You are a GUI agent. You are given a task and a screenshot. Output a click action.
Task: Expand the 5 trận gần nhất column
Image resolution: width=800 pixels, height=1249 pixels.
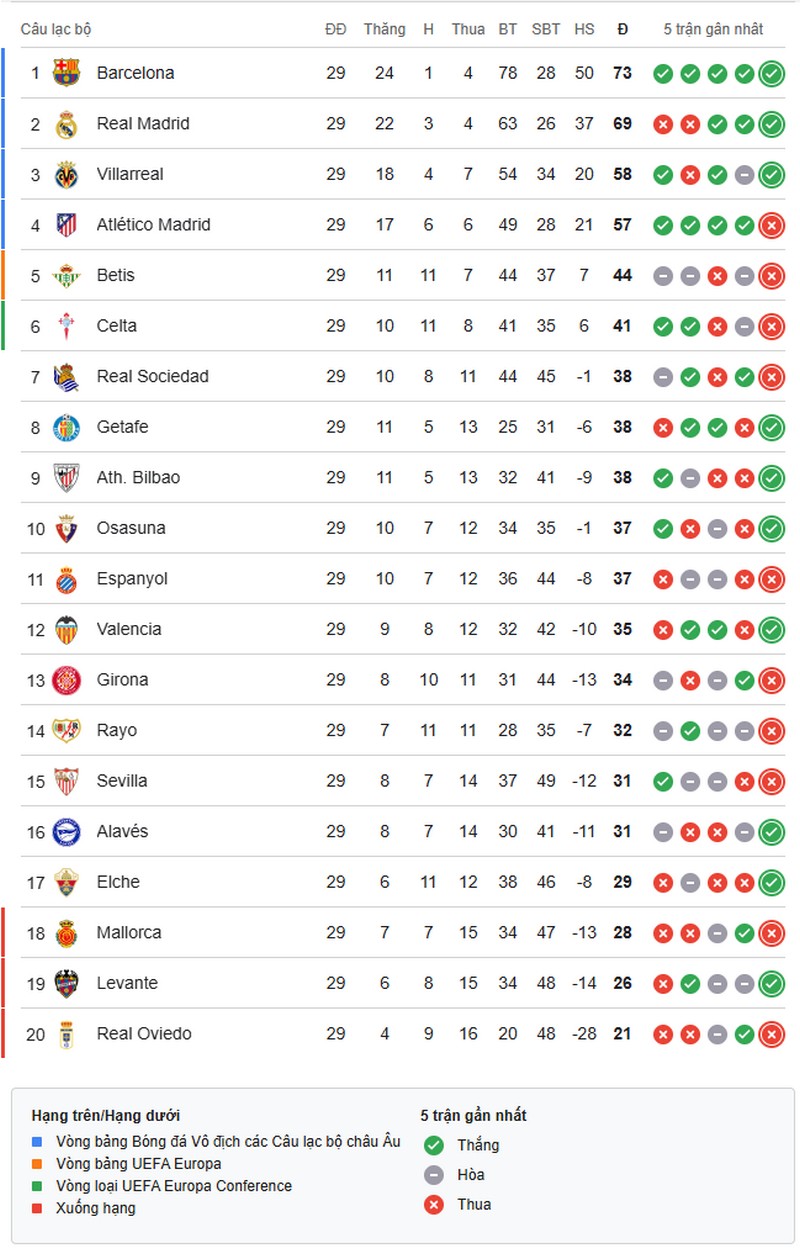(x=715, y=29)
